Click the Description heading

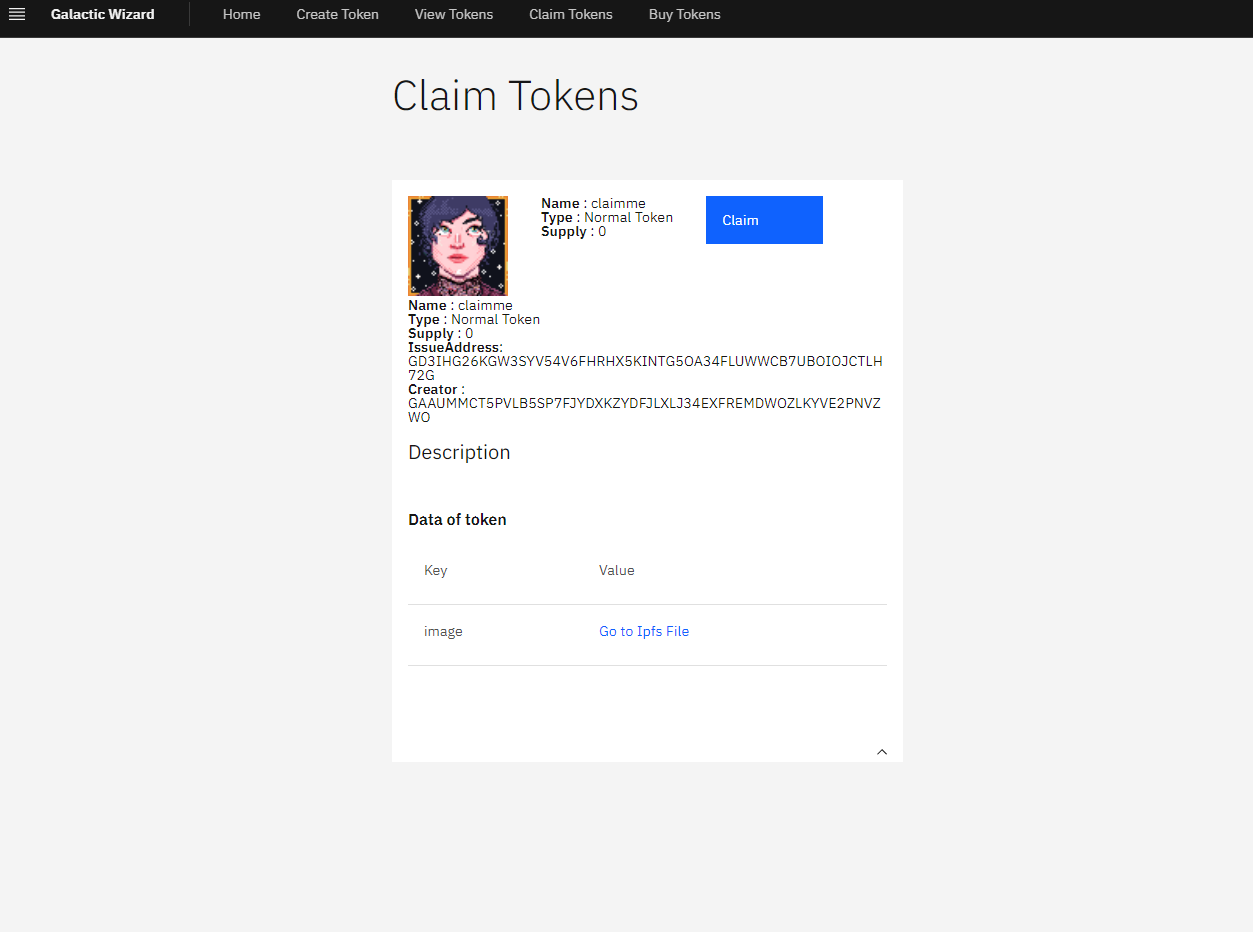(459, 452)
